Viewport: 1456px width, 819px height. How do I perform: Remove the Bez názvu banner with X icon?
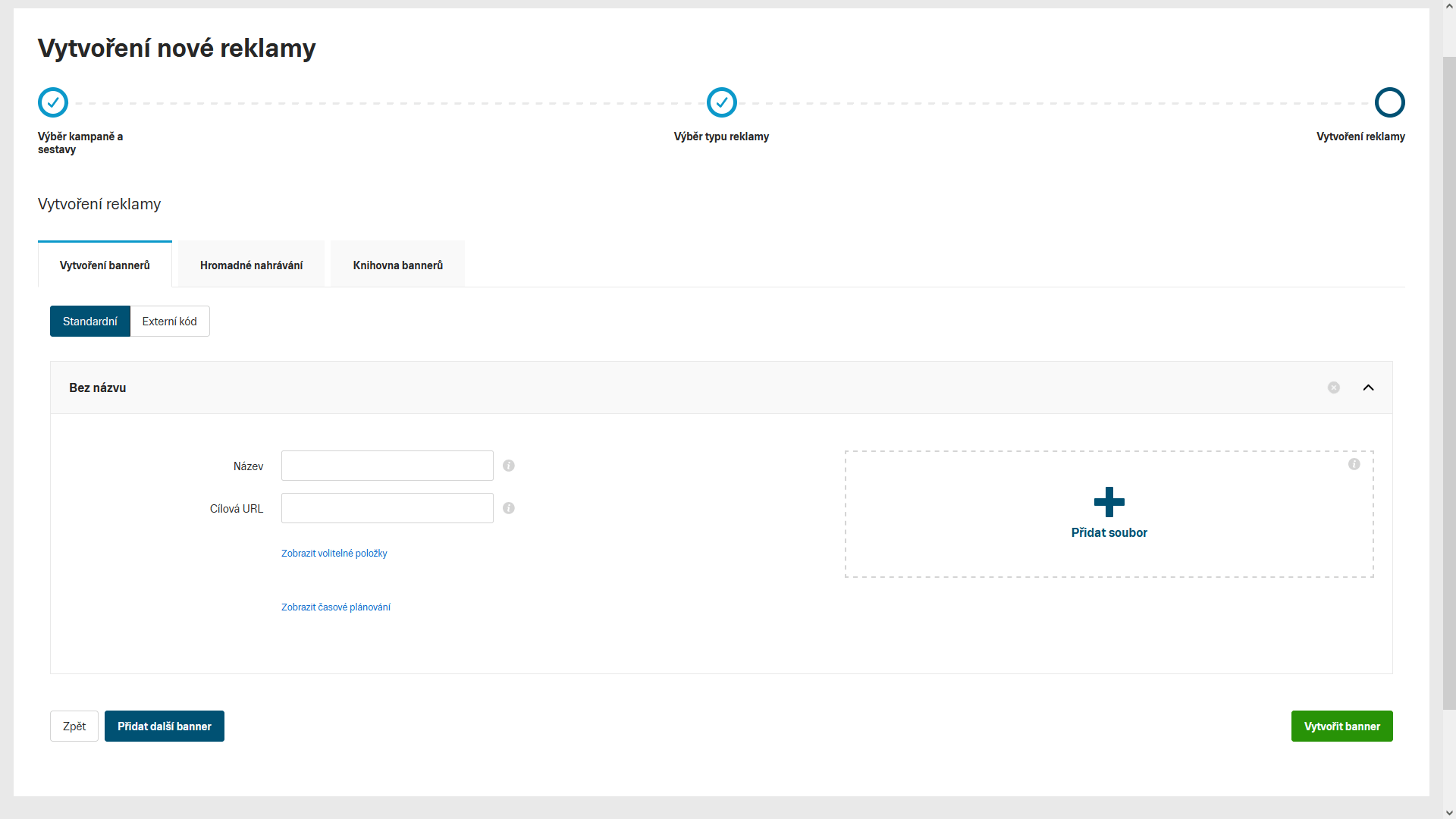click(1334, 388)
